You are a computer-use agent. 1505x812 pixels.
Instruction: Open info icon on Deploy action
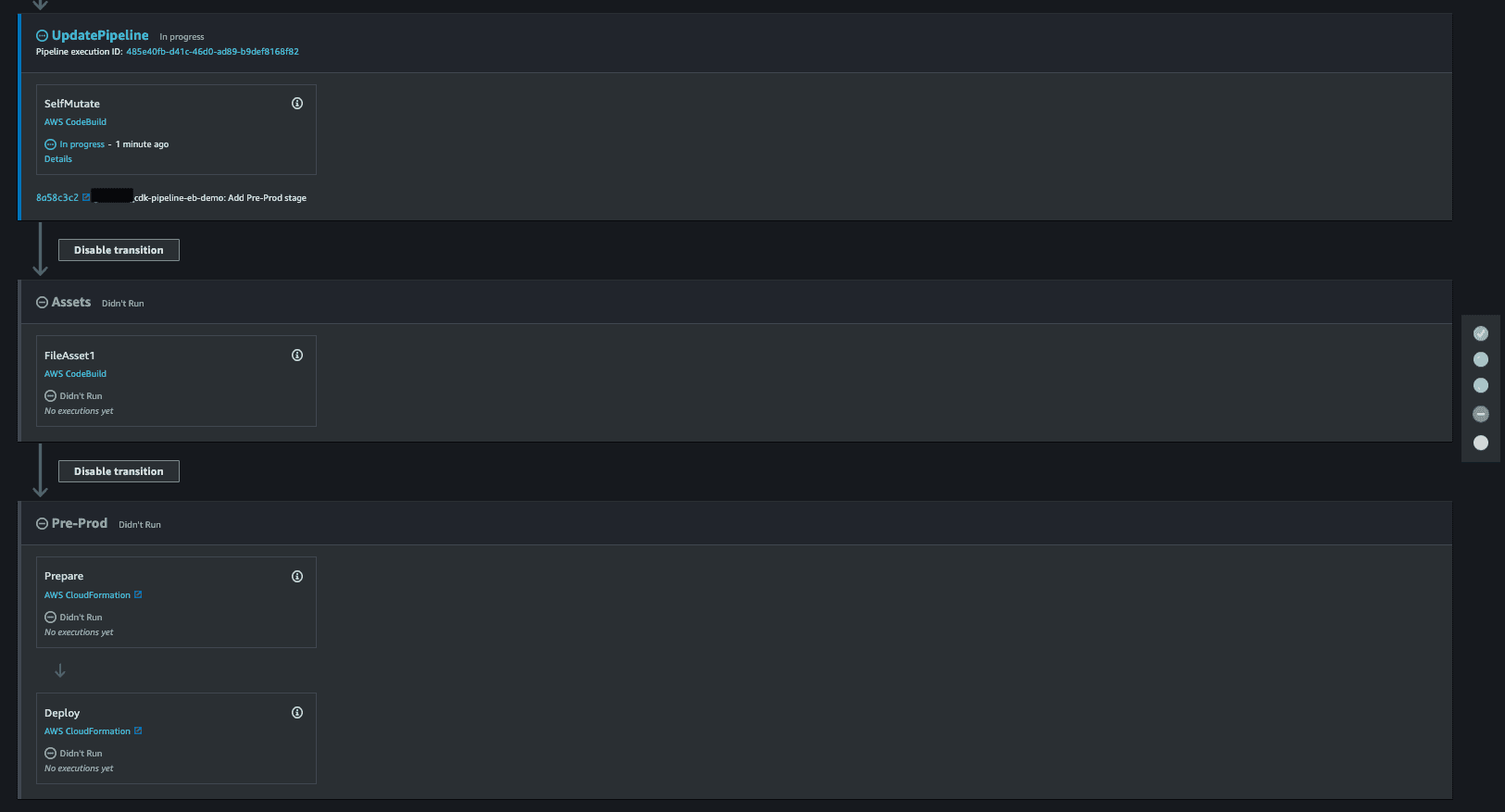click(x=297, y=713)
